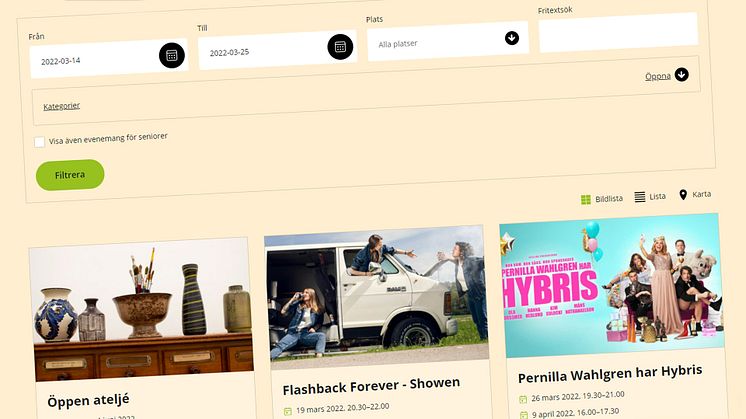Show events on Karta map pin
This screenshot has width=746, height=419.
(x=683, y=194)
